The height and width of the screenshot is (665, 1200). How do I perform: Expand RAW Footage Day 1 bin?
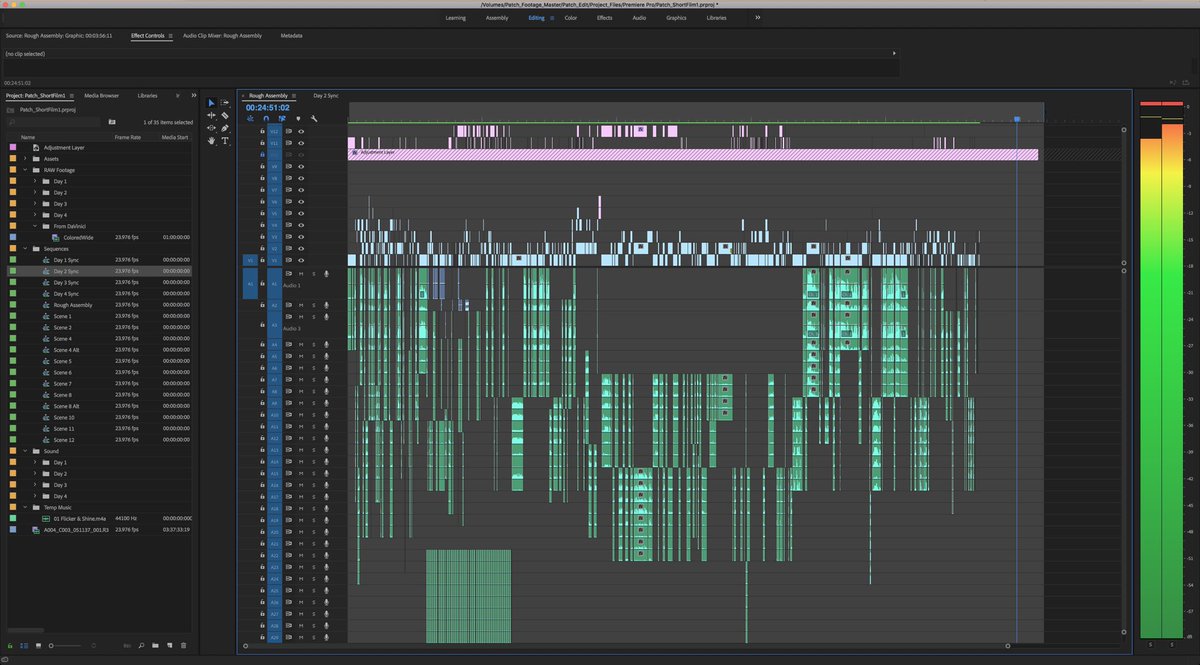pos(35,181)
